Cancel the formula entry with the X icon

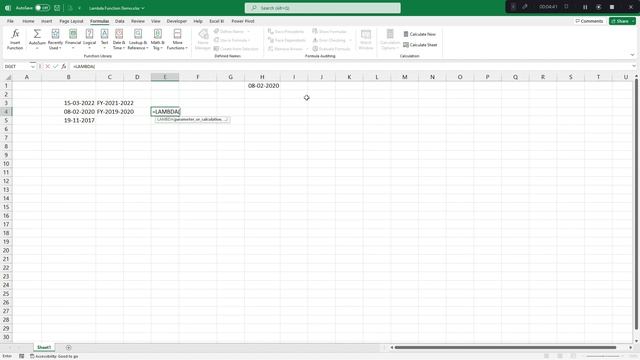pos(48,66)
